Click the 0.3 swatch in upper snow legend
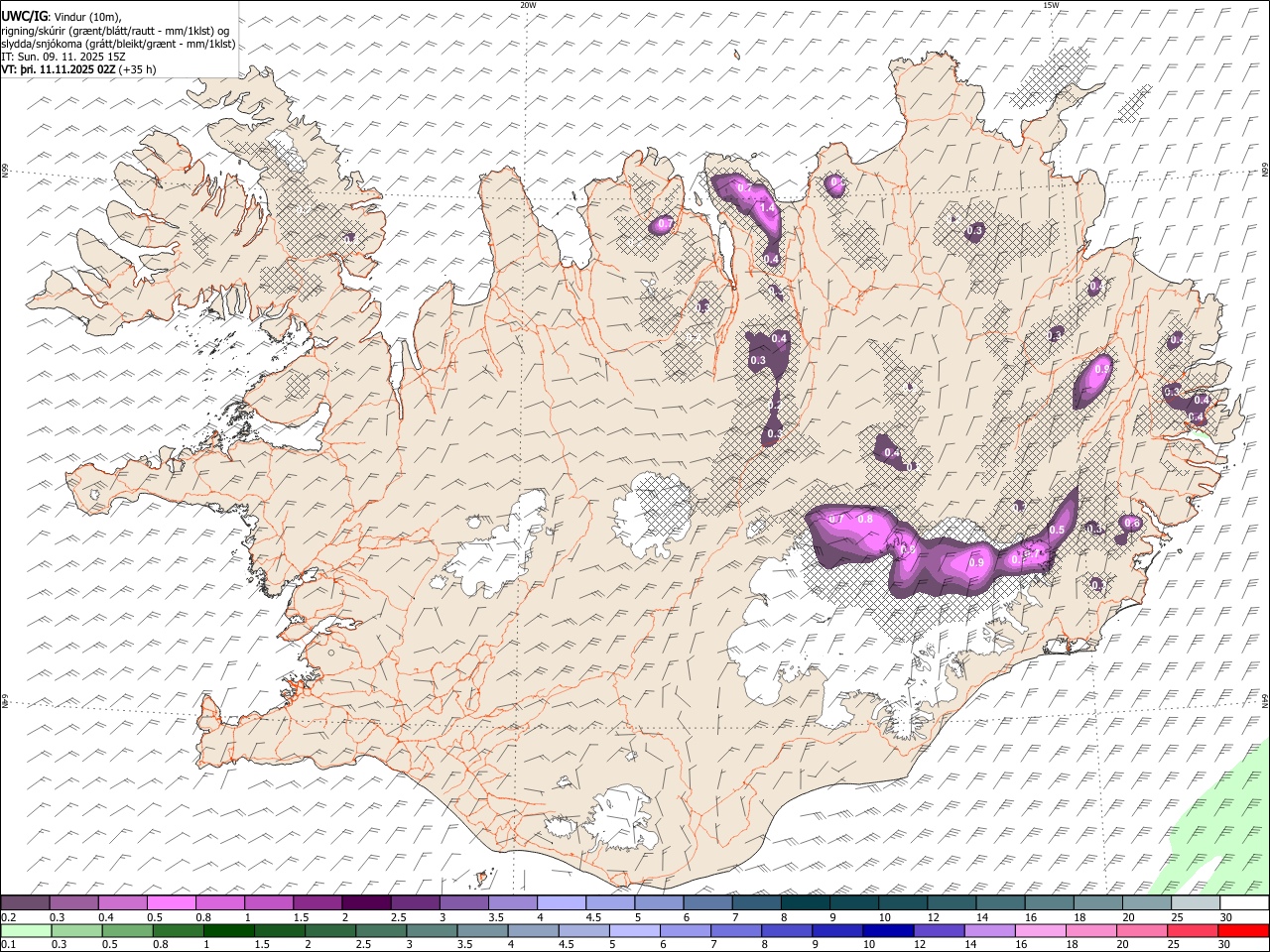The height and width of the screenshot is (952, 1270). 73,902
